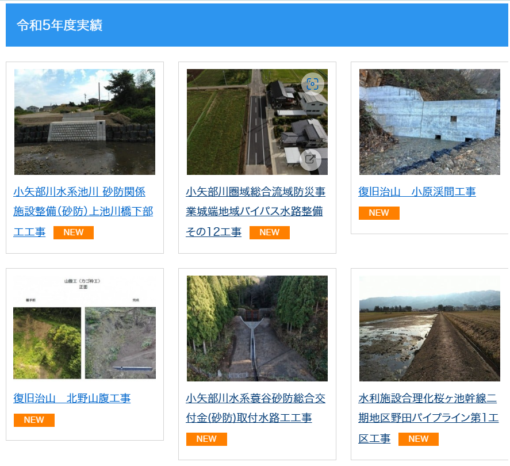Click the river revetment block photo
Viewport: 510px width, 466px height.
[84, 122]
